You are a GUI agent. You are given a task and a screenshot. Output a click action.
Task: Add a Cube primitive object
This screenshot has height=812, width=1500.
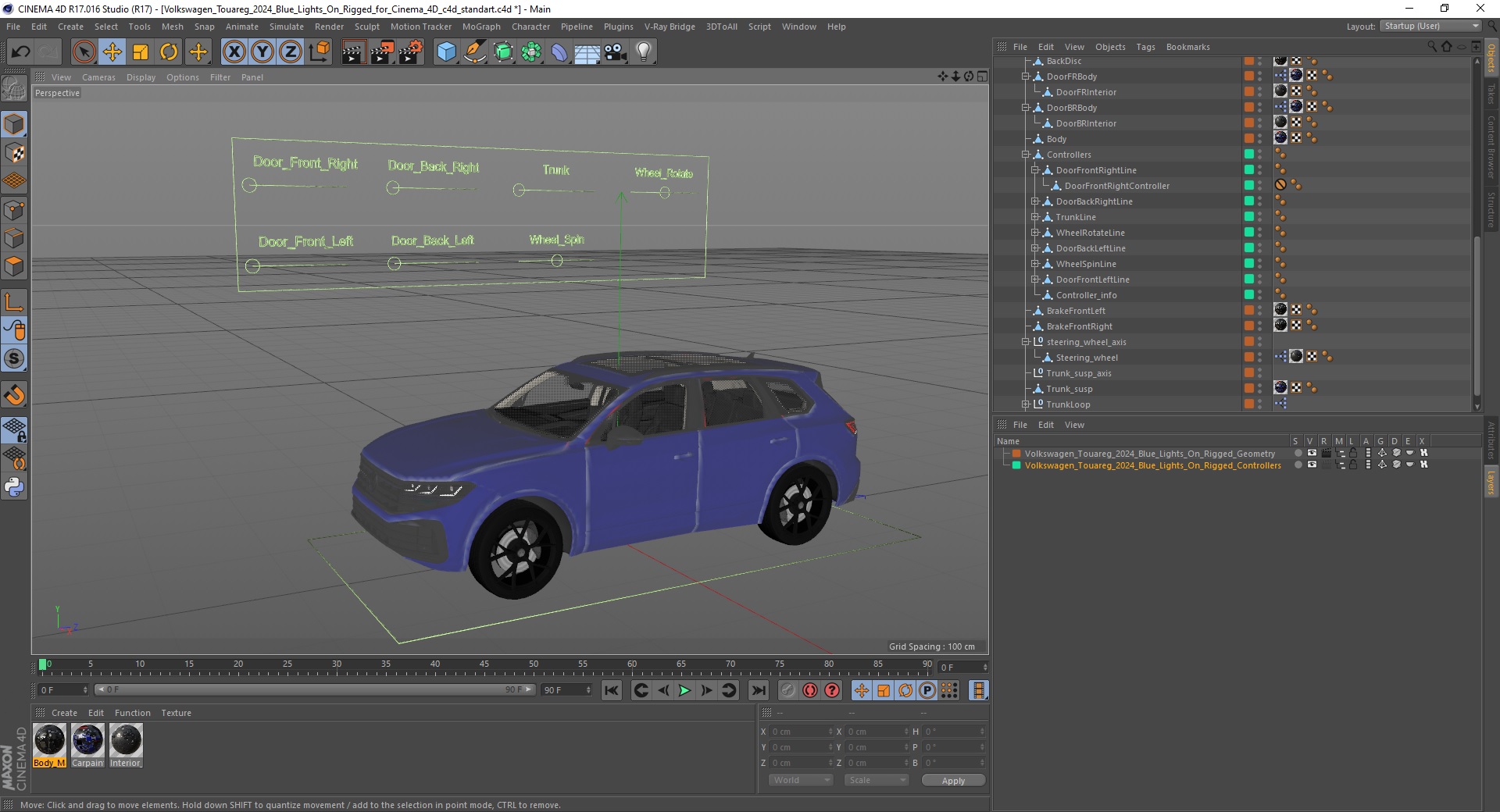(446, 52)
